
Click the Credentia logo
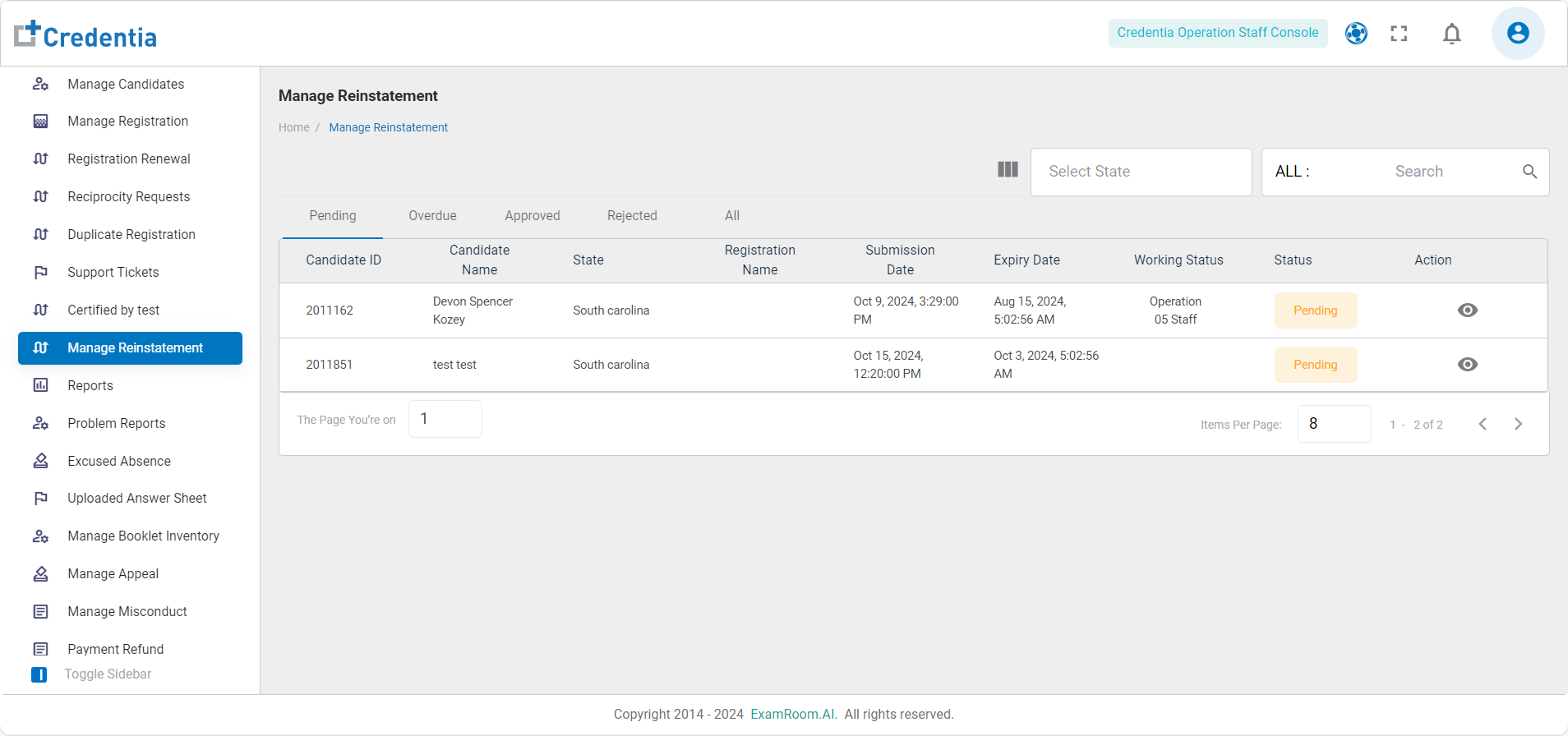(85, 34)
